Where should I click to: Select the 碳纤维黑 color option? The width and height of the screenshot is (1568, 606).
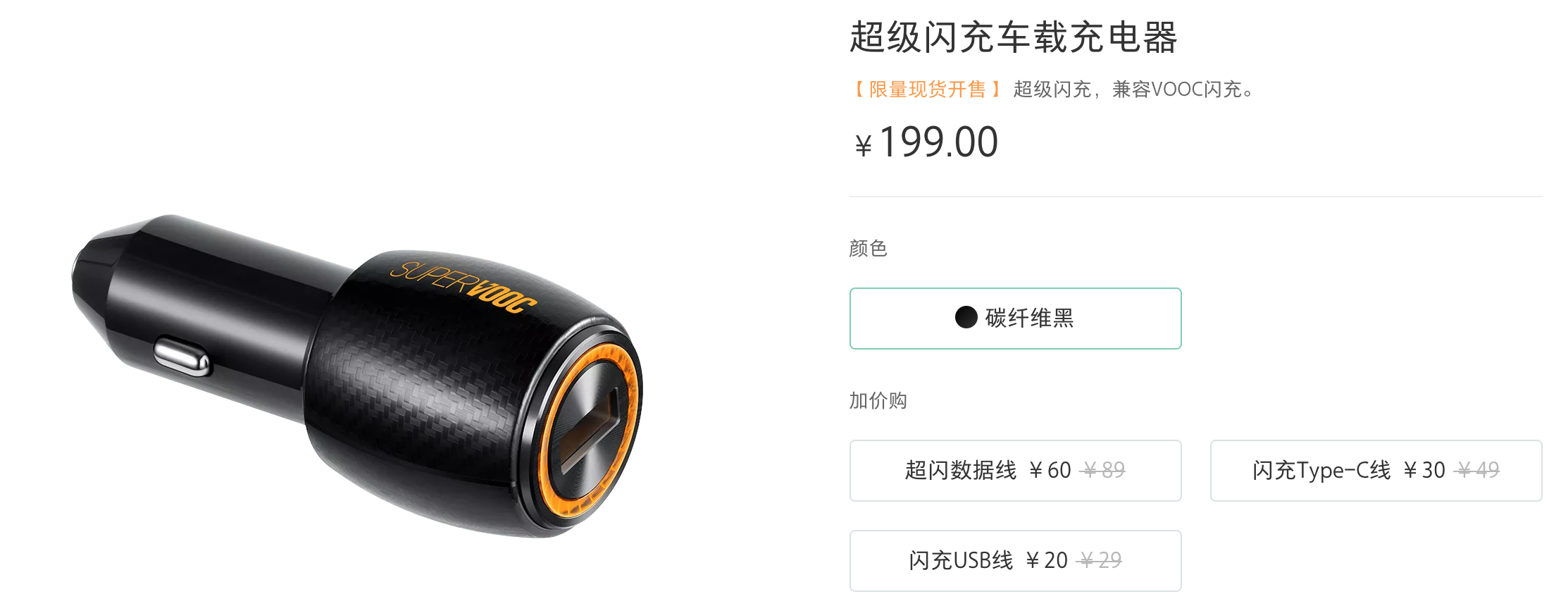1015,318
